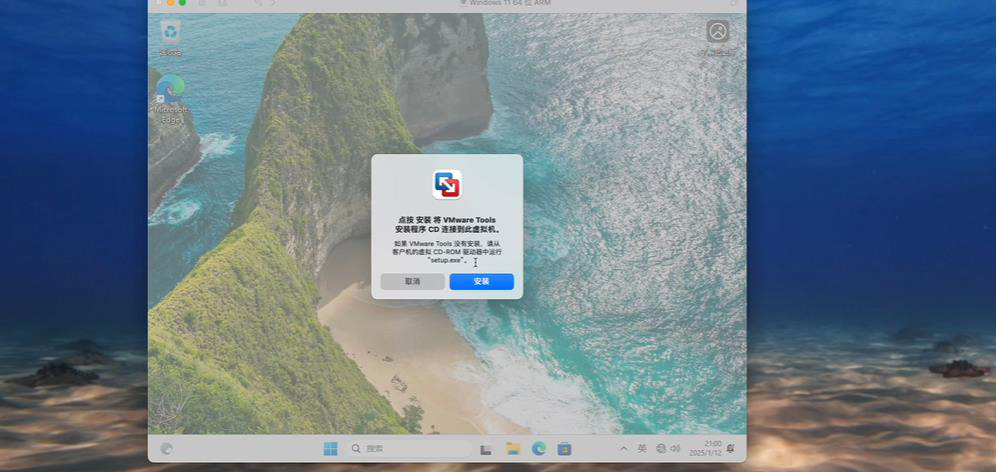The height and width of the screenshot is (472, 996).
Task: Click the user profile icon on the desktop
Action: coord(718,32)
